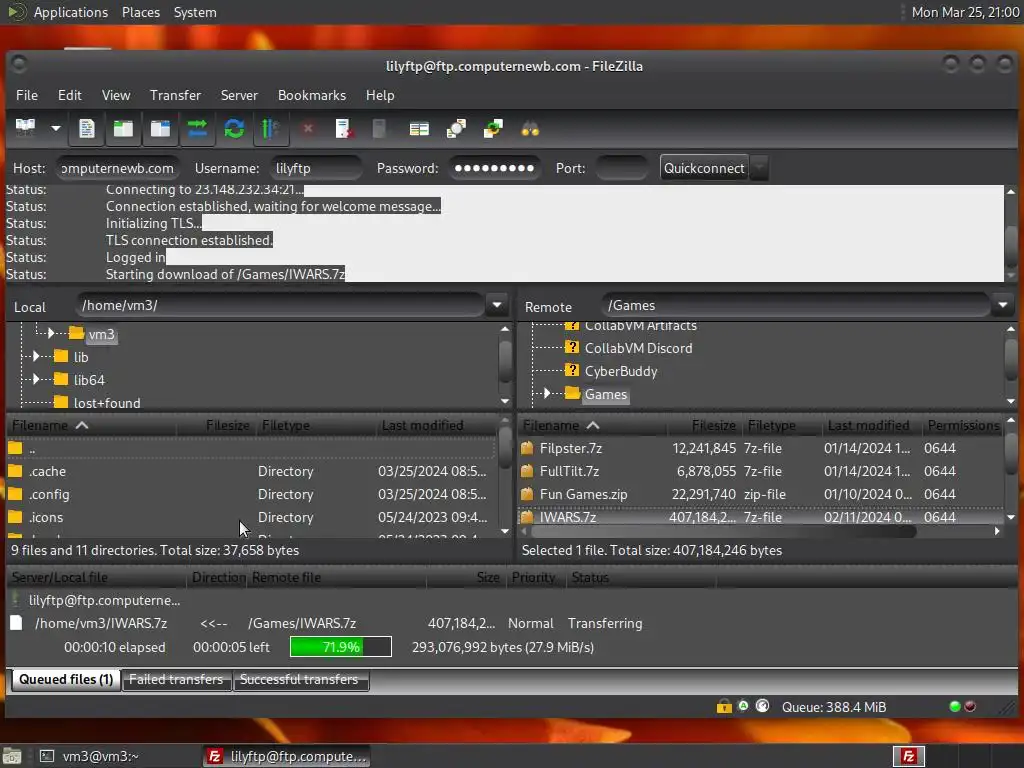Open the Transfer menu
The width and height of the screenshot is (1024, 768).
175,95
